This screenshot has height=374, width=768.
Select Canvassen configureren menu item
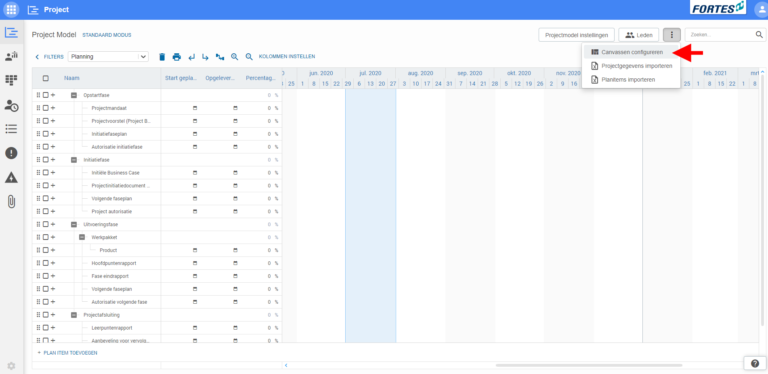tap(631, 52)
